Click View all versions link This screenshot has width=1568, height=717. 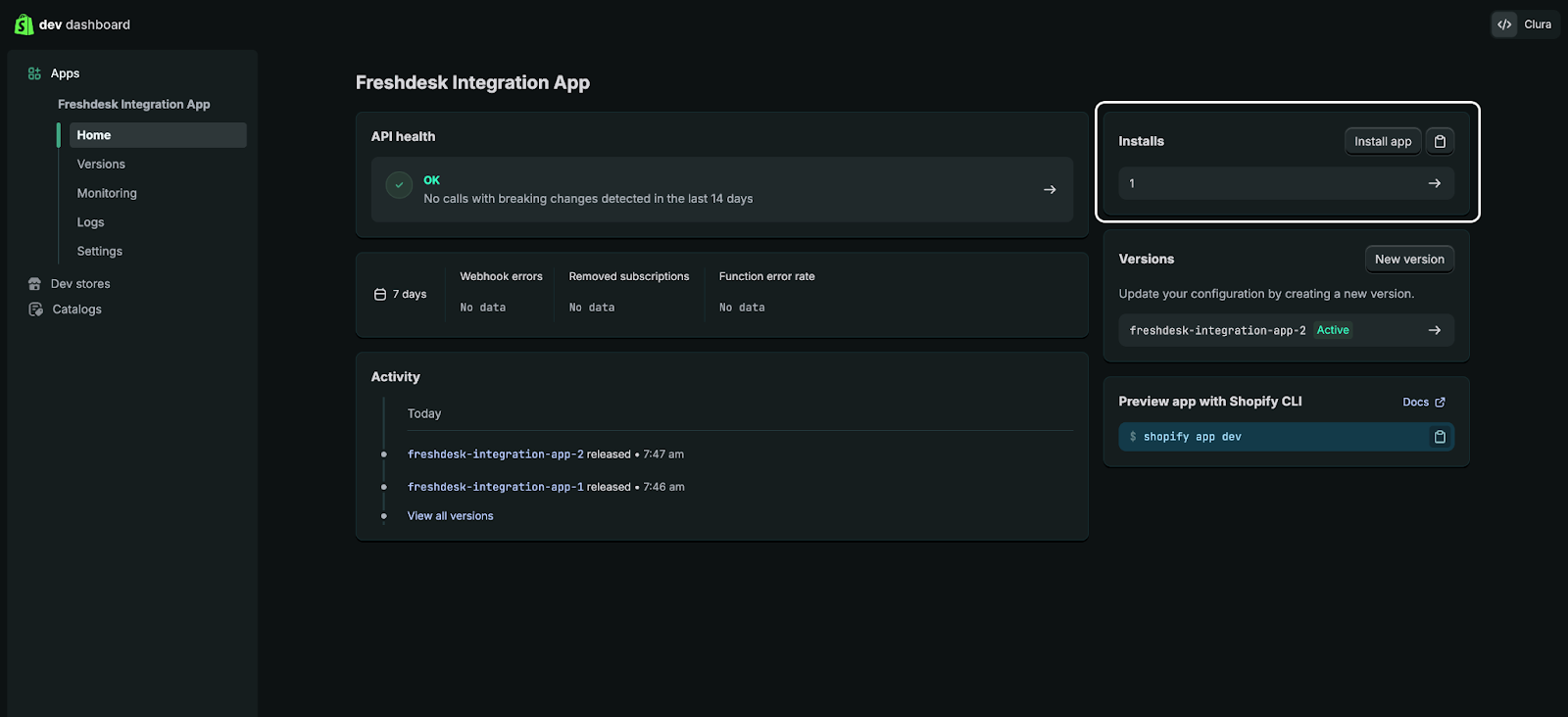coord(451,516)
